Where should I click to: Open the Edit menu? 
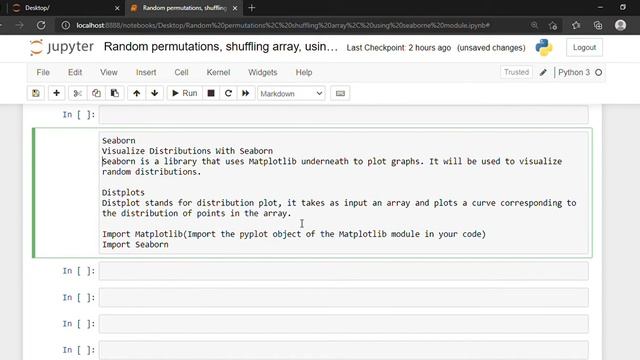(75, 72)
